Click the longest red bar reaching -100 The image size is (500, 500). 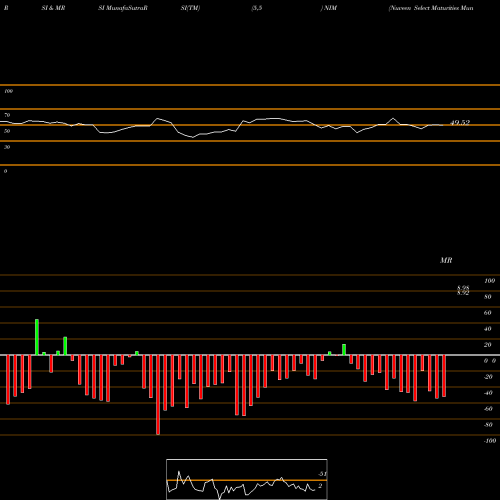tap(158, 395)
